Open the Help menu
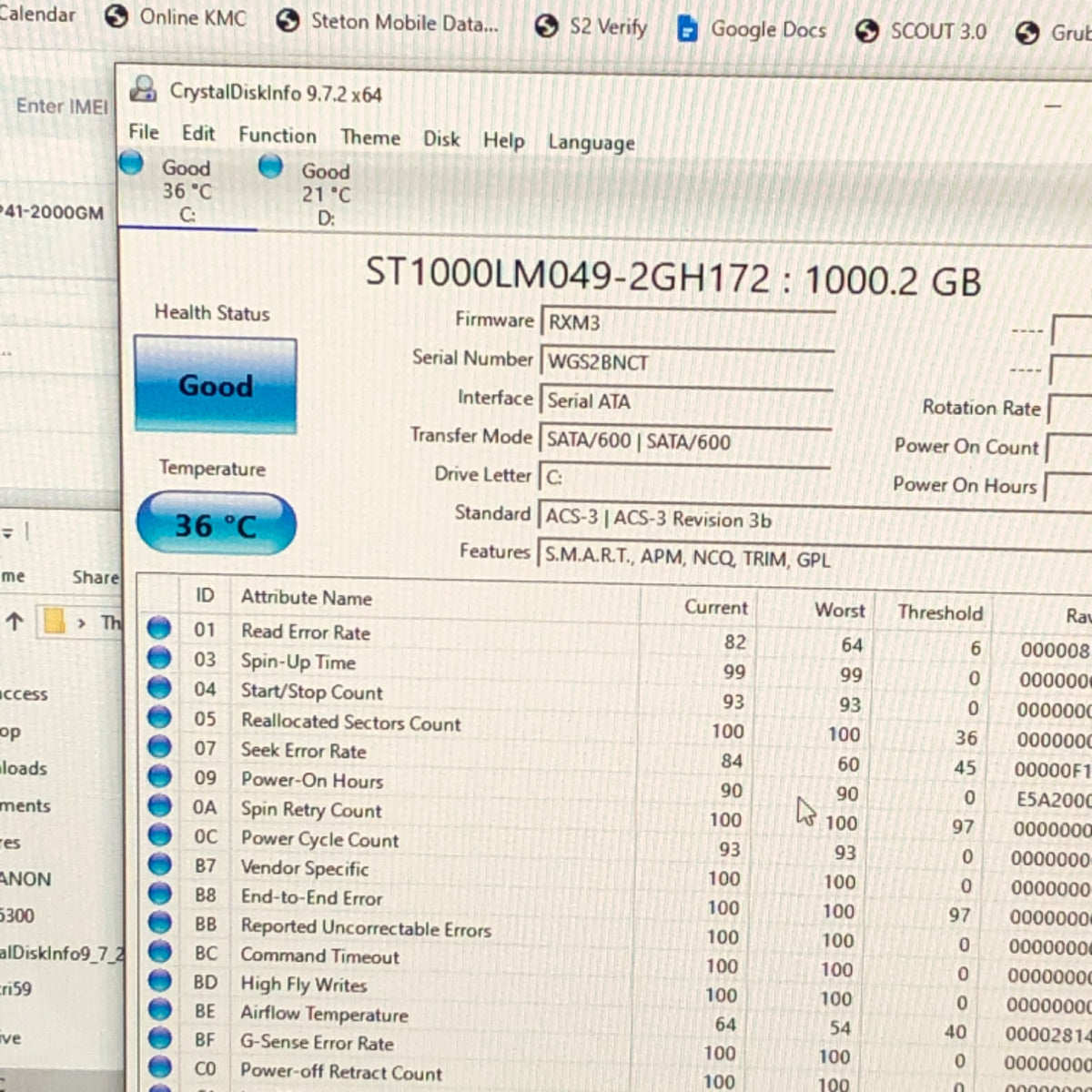 tap(504, 141)
